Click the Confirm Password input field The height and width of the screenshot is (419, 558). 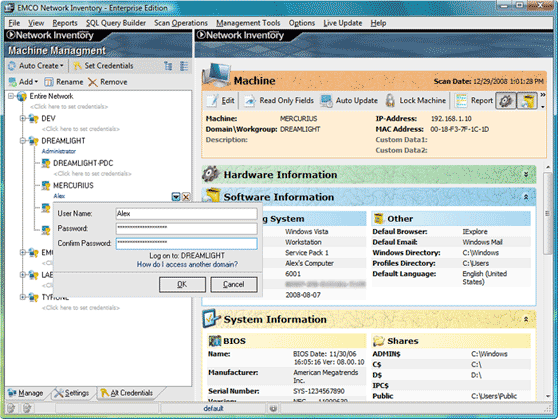[x=186, y=243]
